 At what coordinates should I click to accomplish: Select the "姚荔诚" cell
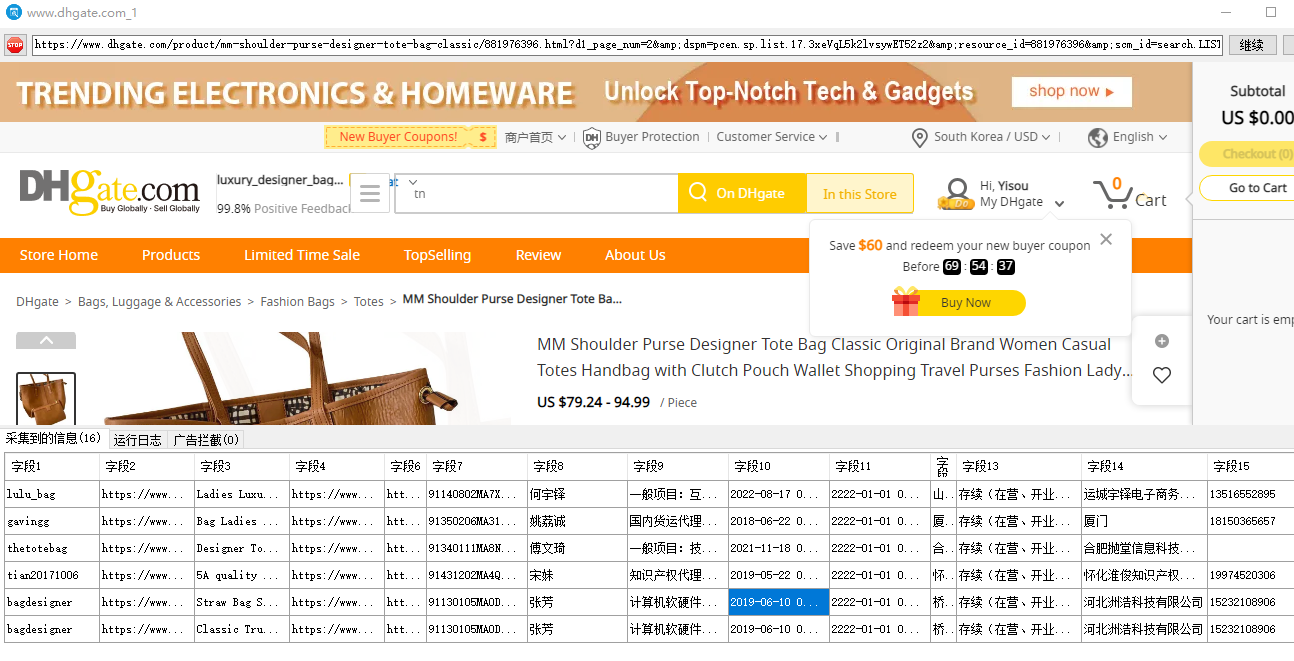point(578,521)
